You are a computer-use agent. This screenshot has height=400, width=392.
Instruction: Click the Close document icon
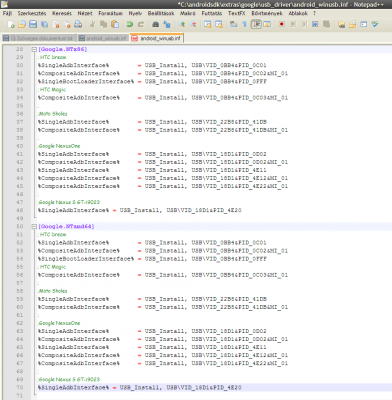56,24
